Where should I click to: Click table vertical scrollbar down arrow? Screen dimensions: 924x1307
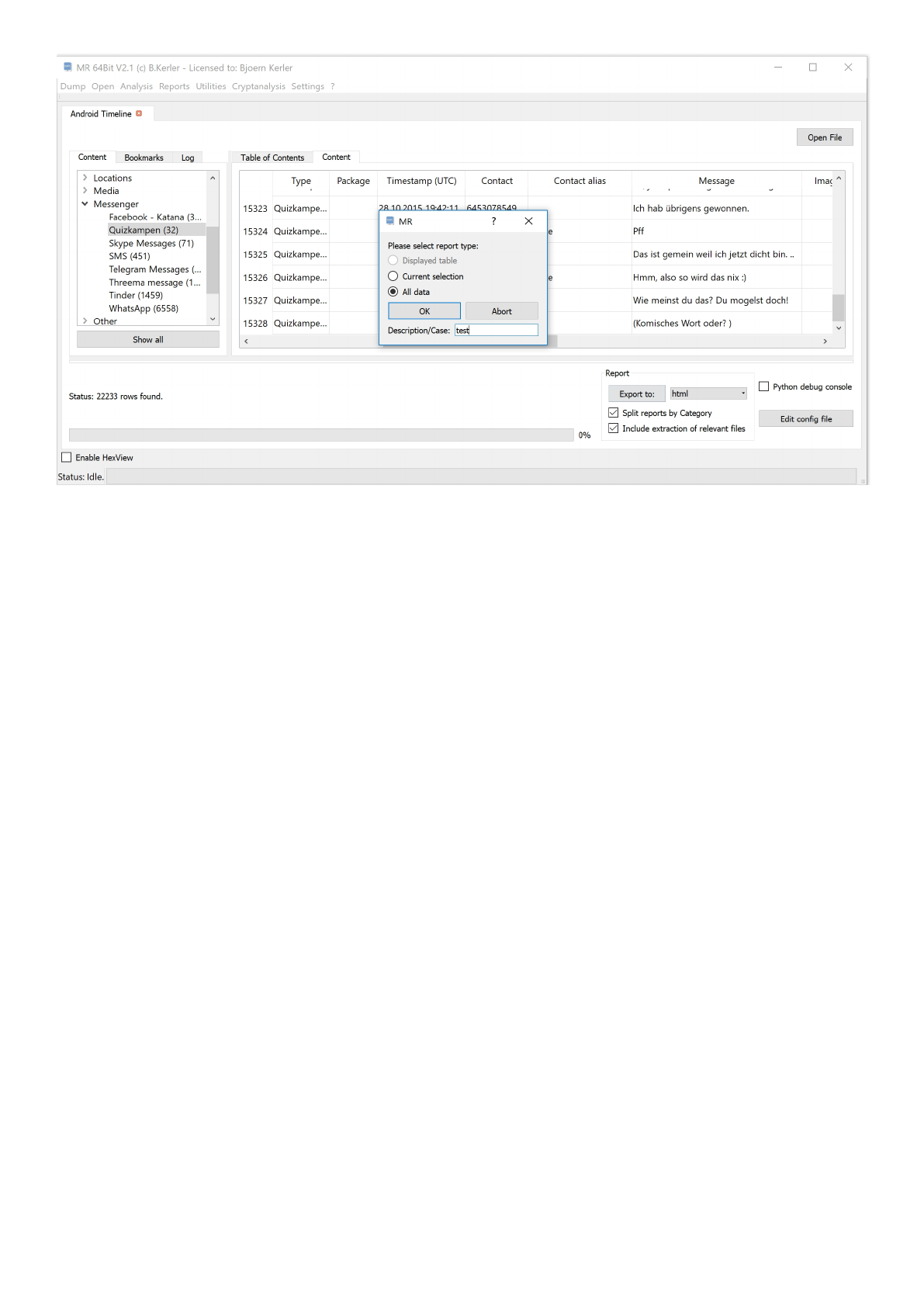click(x=839, y=328)
